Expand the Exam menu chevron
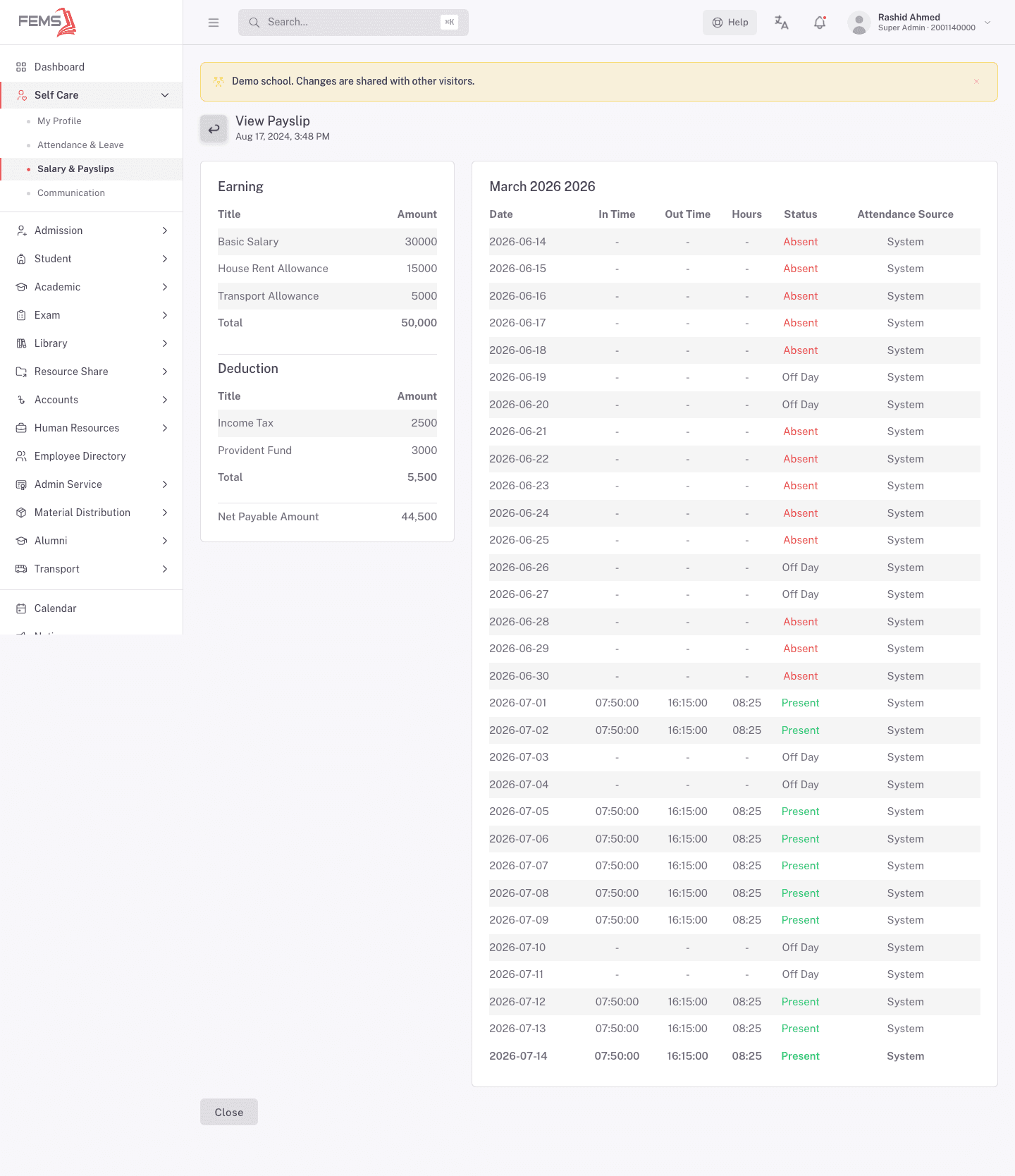The image size is (1015, 1176). (165, 315)
